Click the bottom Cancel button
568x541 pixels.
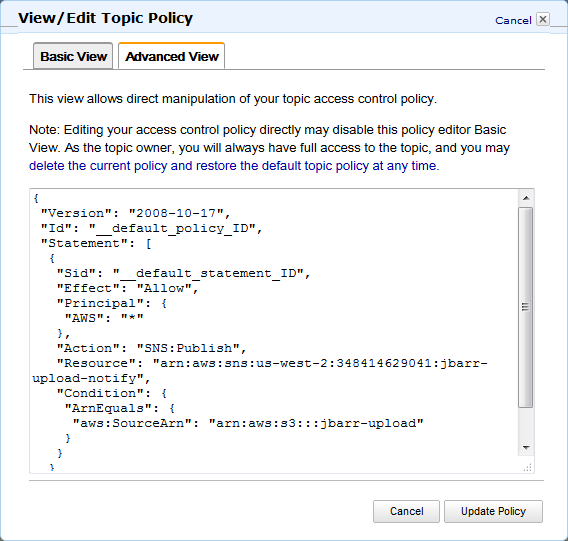[x=406, y=511]
